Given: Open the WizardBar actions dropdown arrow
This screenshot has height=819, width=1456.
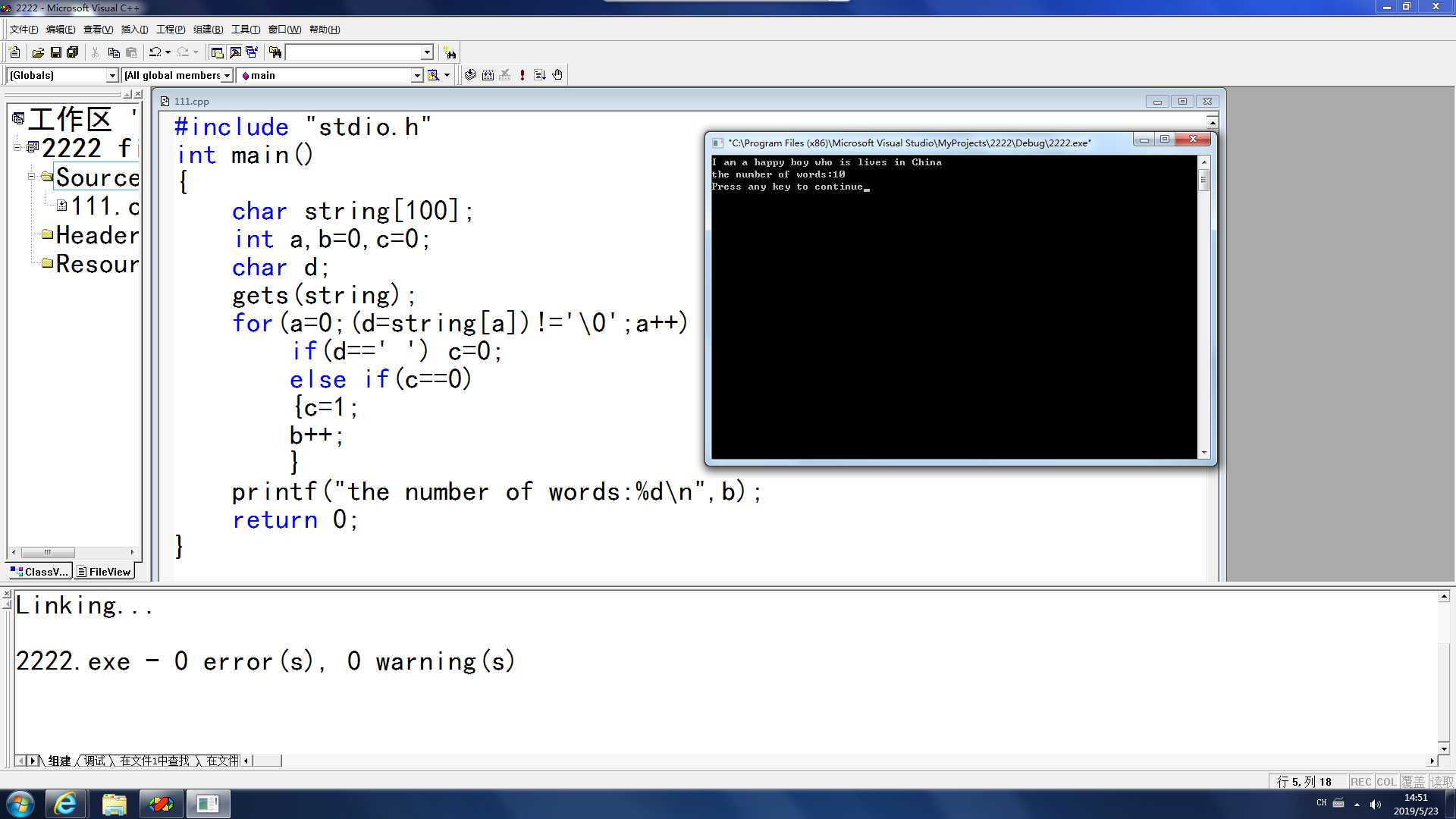Looking at the screenshot, I should [447, 75].
